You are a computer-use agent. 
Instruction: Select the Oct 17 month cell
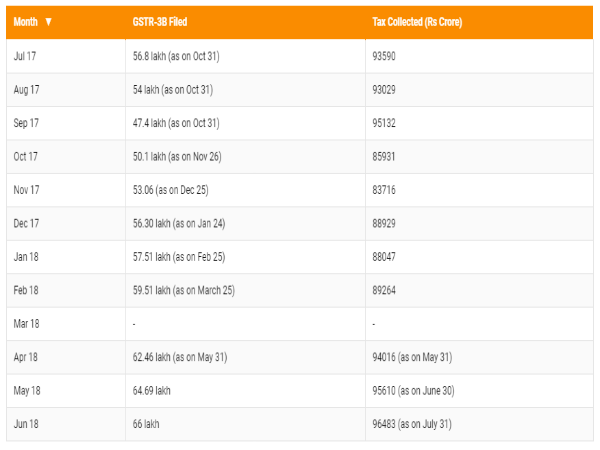[x=25, y=156]
